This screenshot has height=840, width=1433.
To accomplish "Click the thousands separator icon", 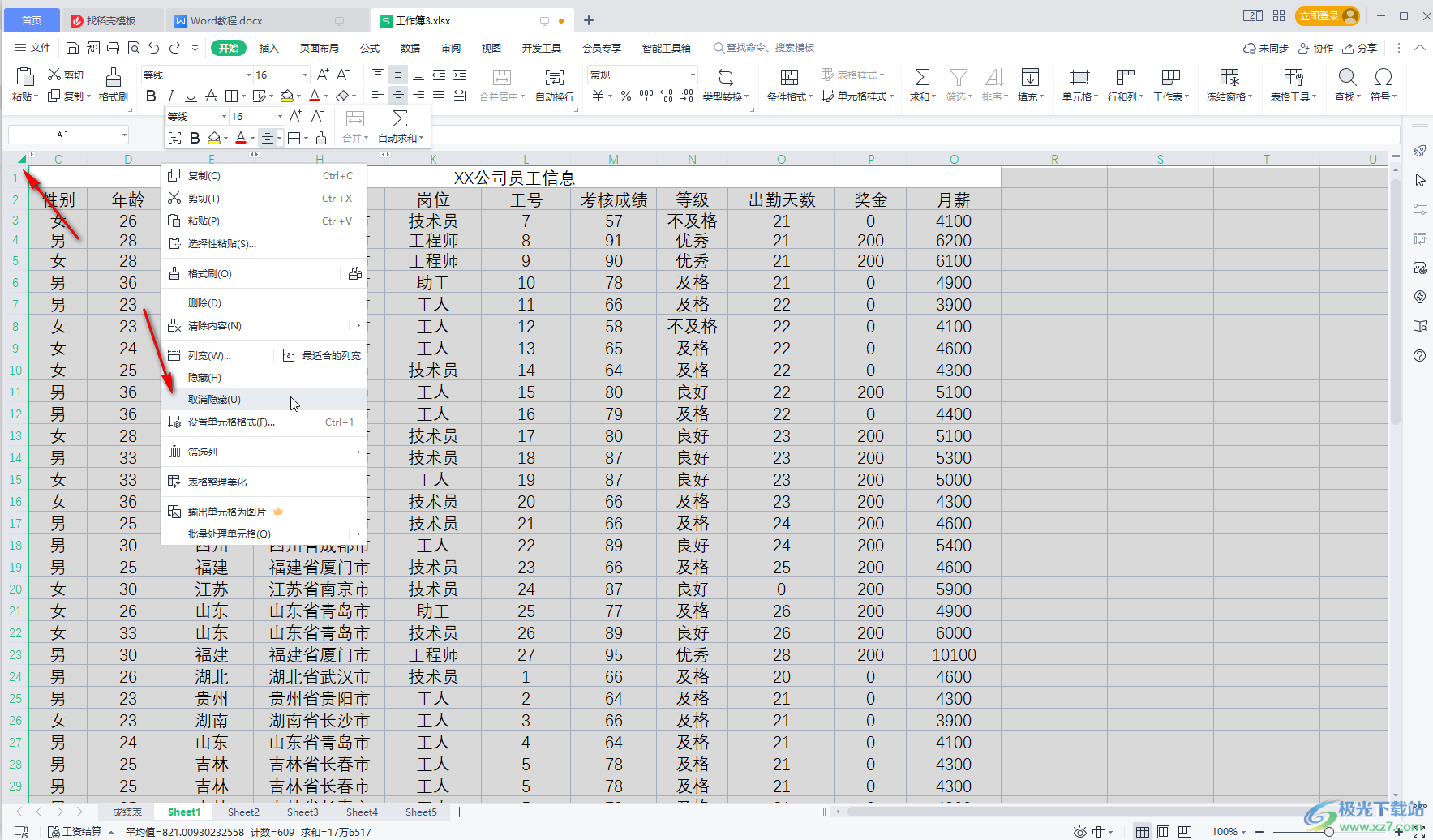I will point(646,96).
